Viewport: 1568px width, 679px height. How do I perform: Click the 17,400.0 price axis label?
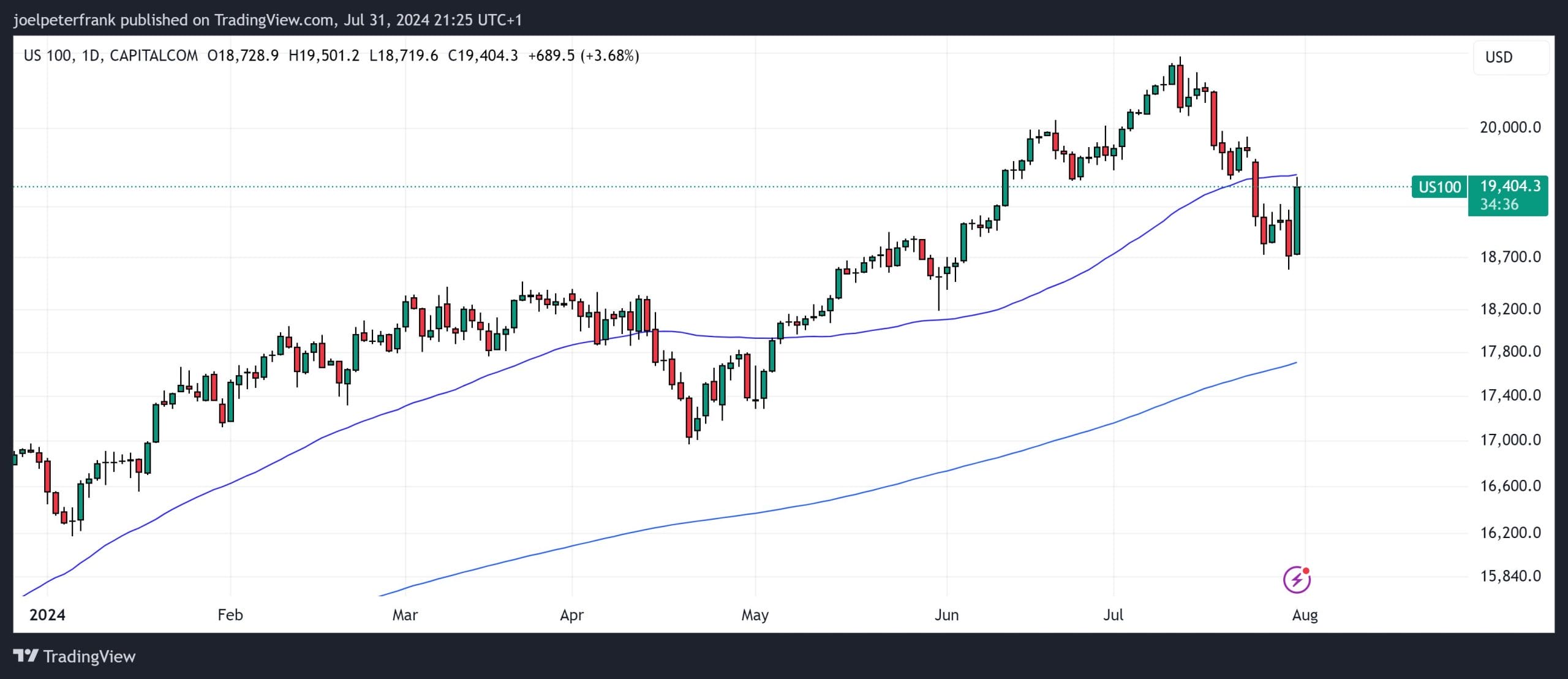tap(1510, 395)
